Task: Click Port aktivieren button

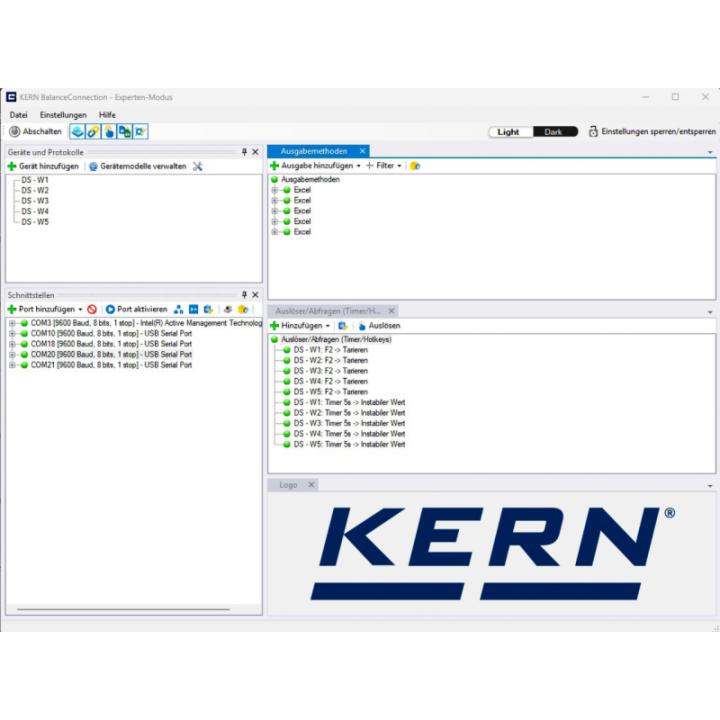Action: click(x=137, y=309)
